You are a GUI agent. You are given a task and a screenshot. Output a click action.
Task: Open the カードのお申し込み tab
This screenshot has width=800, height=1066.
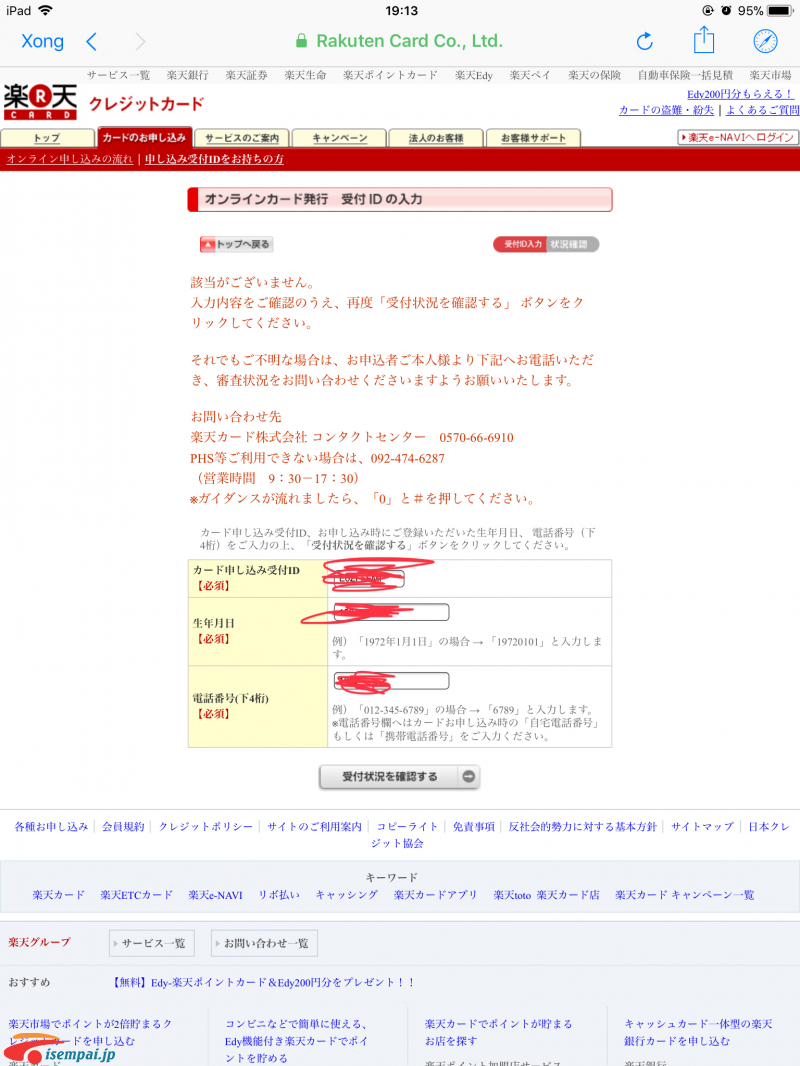coord(145,137)
